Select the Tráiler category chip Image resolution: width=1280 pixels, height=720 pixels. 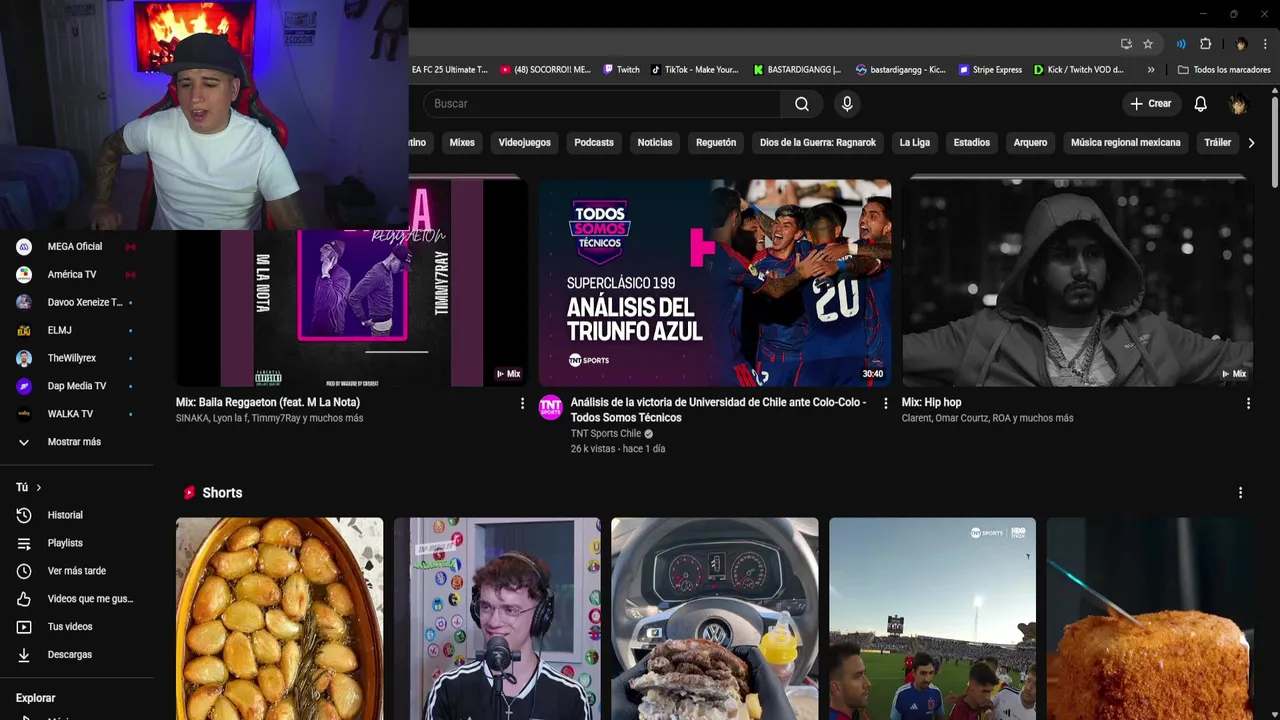[x=1218, y=143]
